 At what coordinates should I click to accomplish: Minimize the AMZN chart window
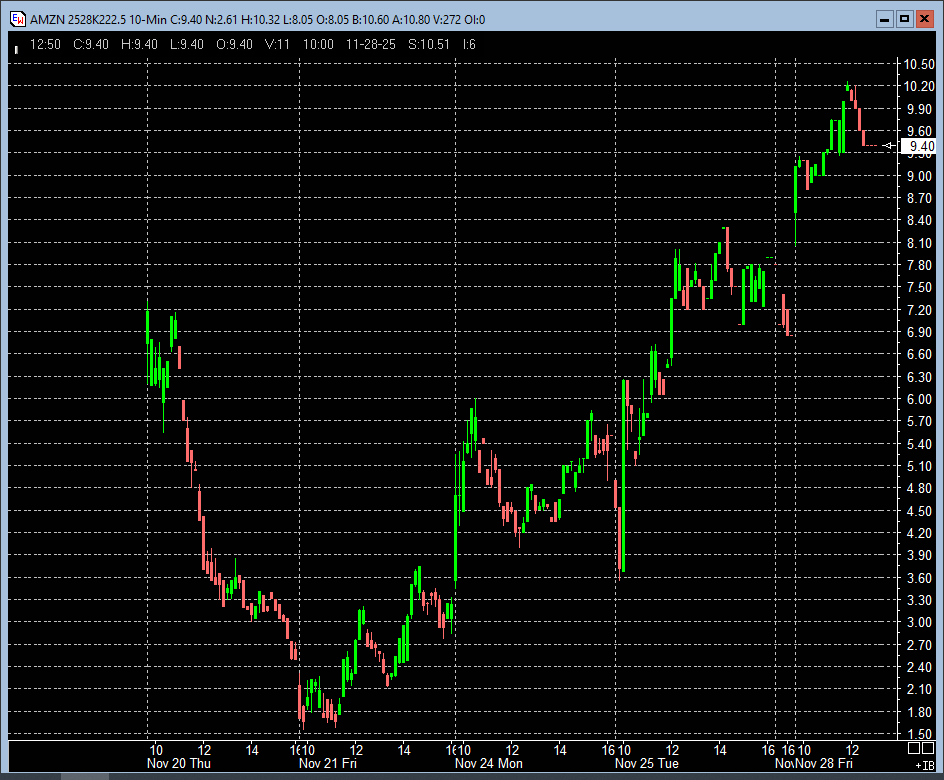[883, 18]
